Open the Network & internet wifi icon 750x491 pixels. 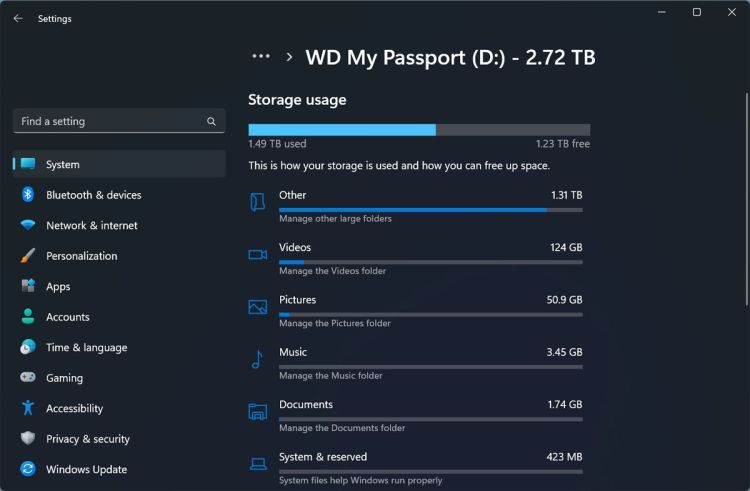point(28,225)
